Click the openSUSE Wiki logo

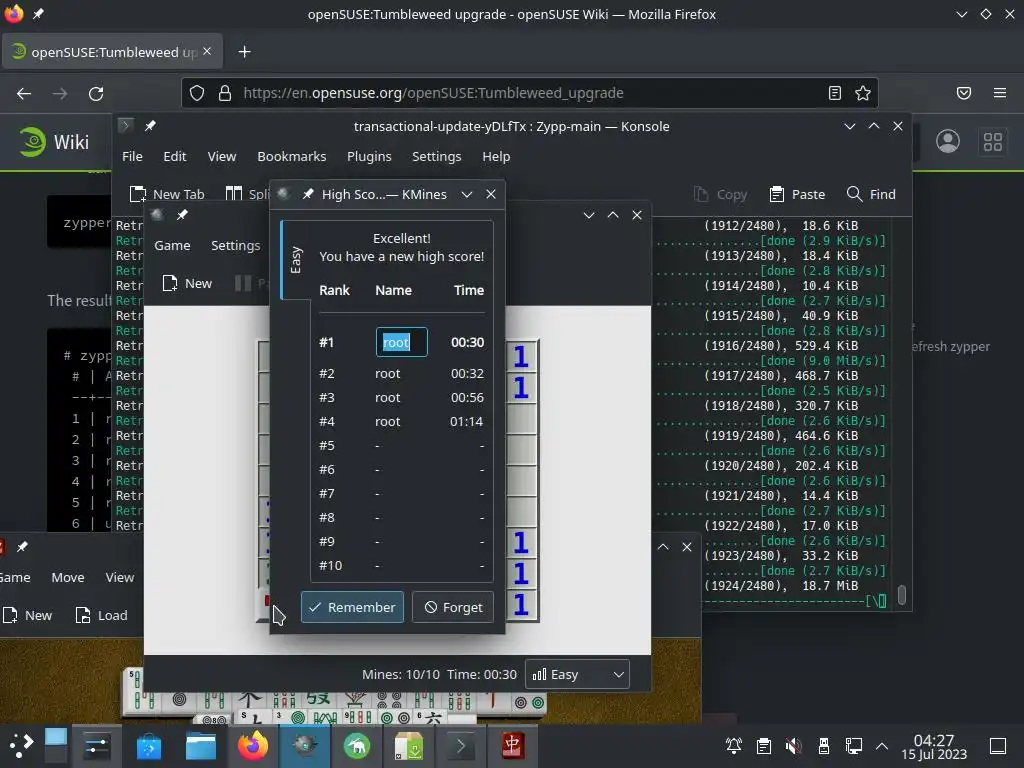click(54, 142)
